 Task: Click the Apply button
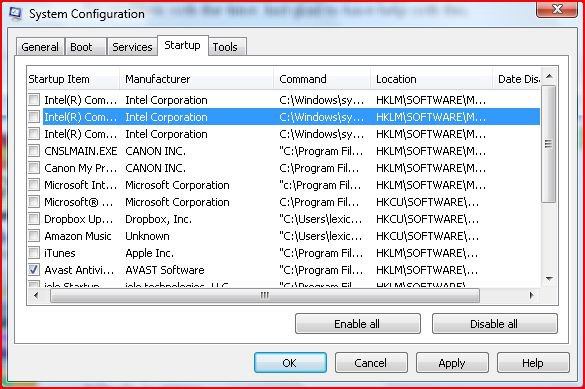[452, 363]
